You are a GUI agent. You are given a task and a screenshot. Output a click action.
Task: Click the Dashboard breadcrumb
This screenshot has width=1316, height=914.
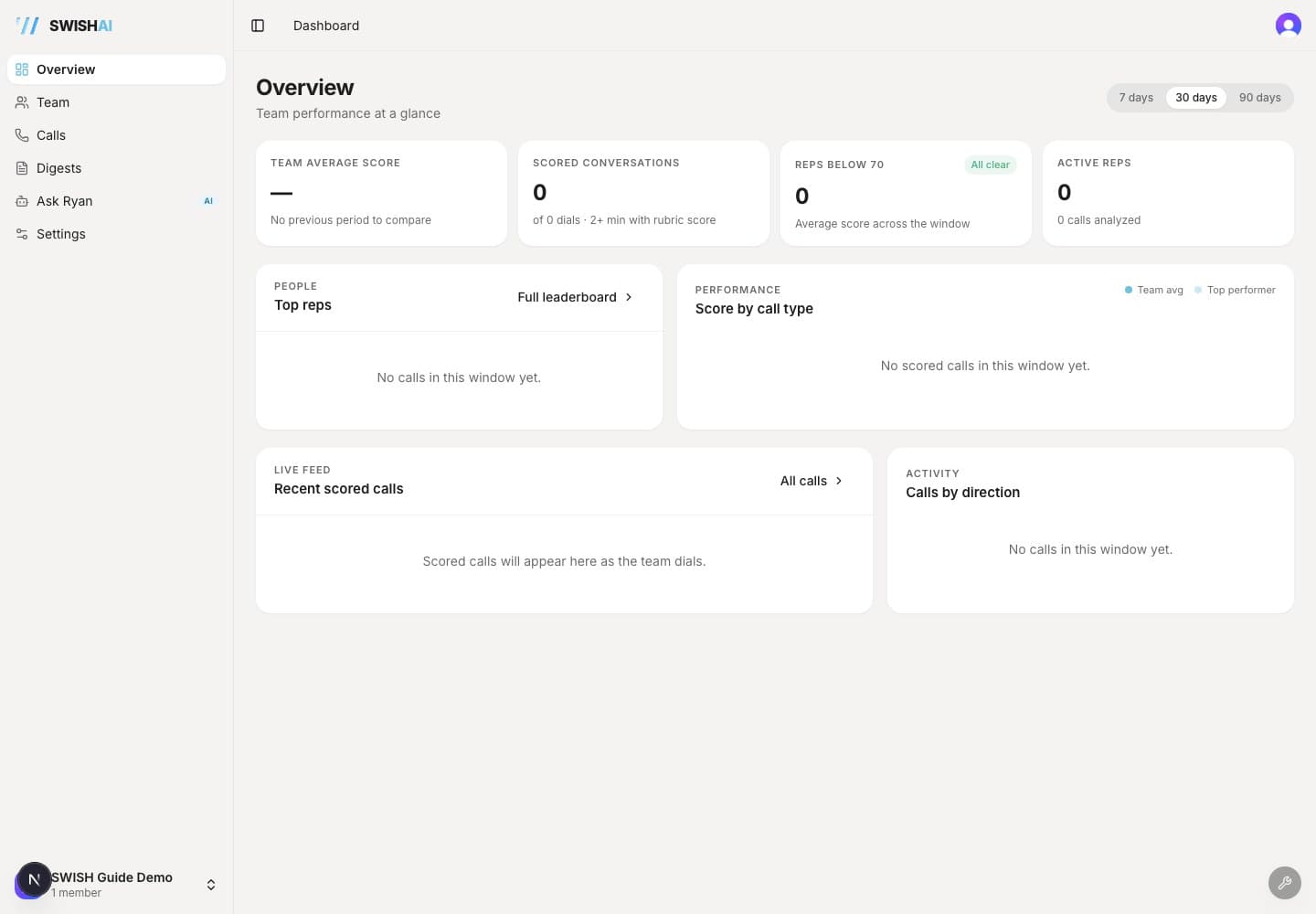[x=326, y=26]
